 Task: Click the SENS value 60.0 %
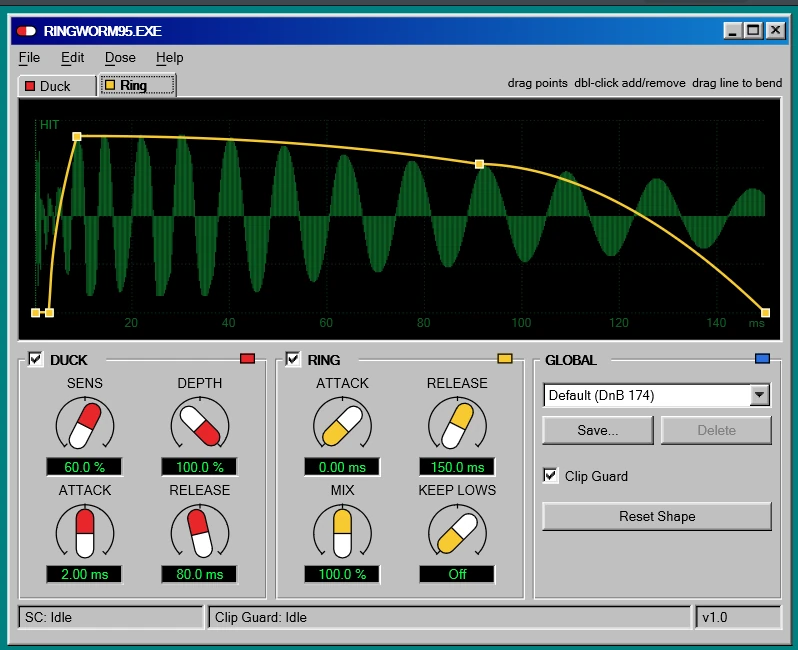[84, 467]
